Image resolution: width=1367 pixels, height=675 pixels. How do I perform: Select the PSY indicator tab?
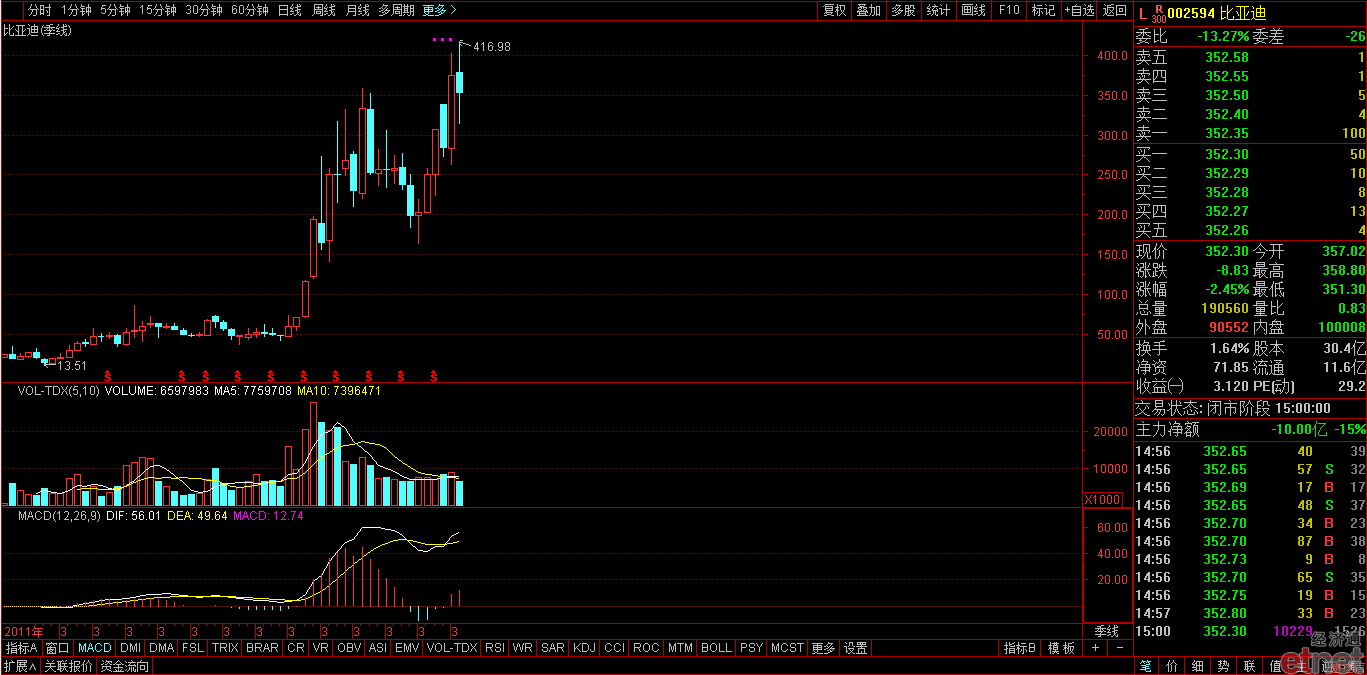751,648
